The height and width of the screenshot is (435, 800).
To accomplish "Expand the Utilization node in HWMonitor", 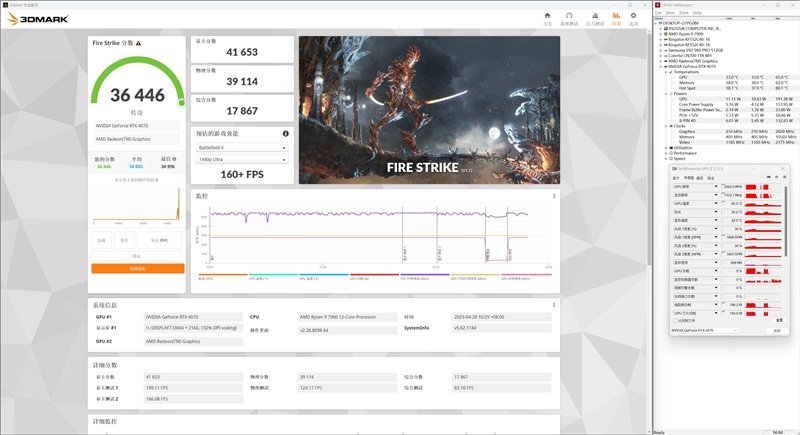I will [x=666, y=148].
